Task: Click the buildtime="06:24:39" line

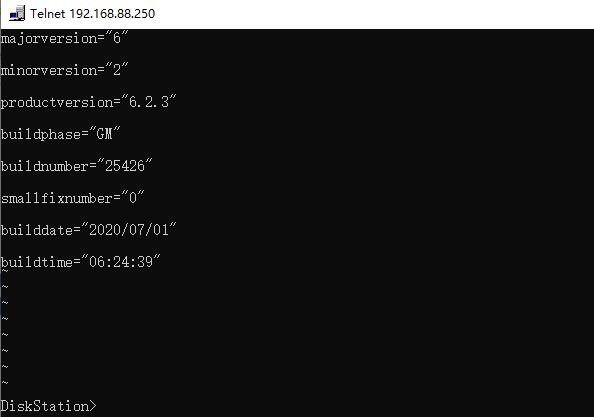Action: [x=80, y=262]
